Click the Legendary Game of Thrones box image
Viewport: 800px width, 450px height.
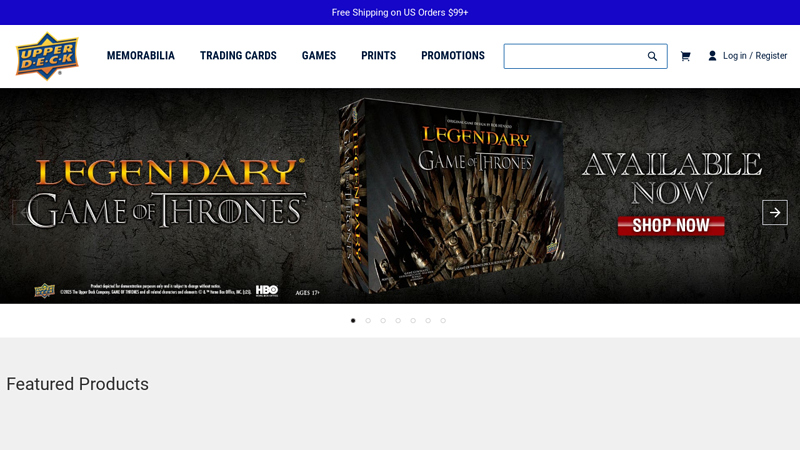point(450,195)
